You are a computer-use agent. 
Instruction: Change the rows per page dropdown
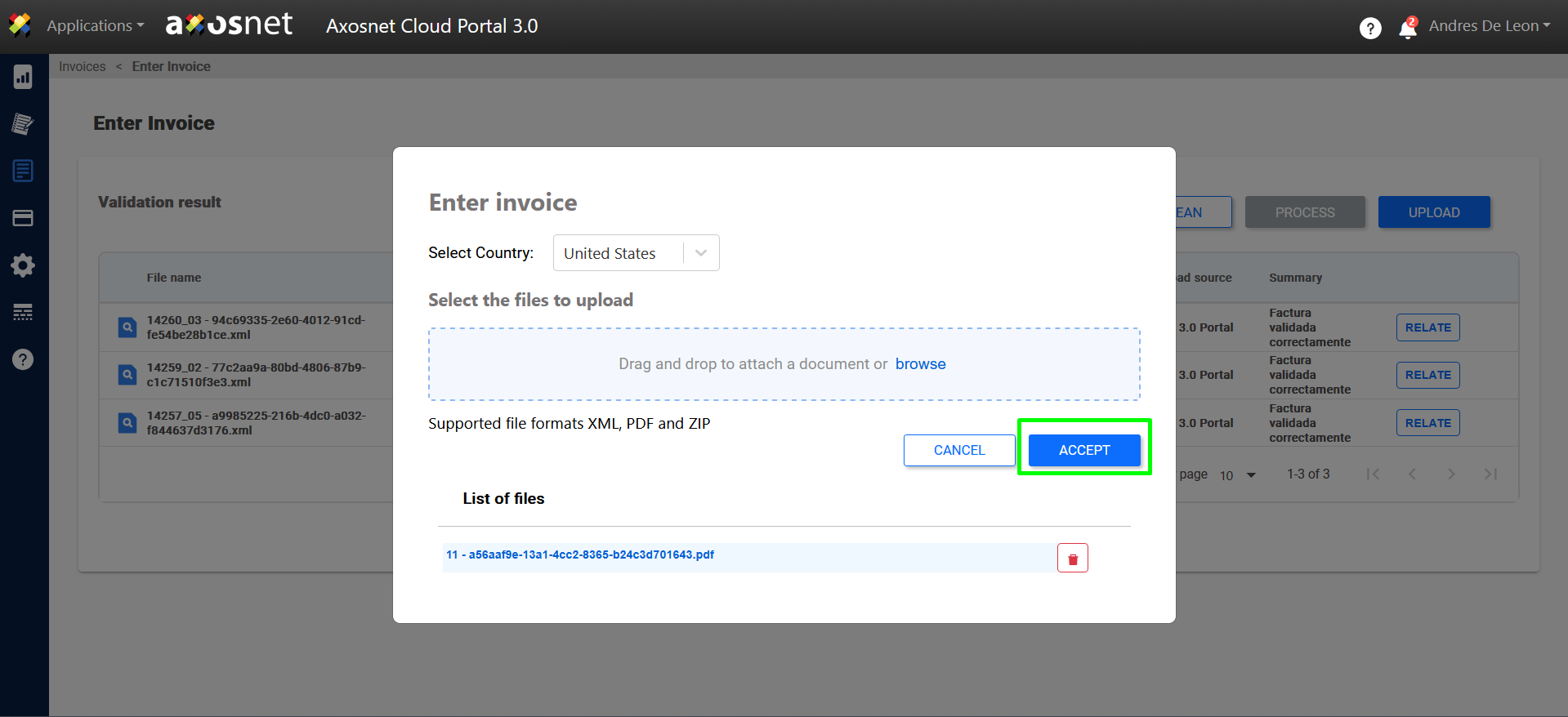[x=1237, y=475]
